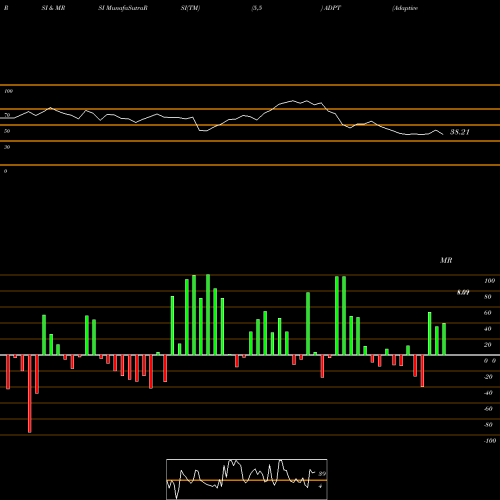Screen dimensions: 500x500
Task: Click the 20 label on MR axis
Action: pyautogui.click(x=488, y=345)
